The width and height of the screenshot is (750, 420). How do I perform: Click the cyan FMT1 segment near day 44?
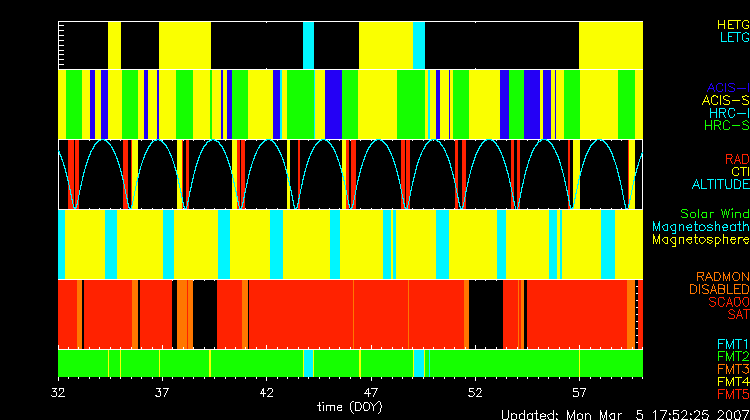(x=309, y=362)
